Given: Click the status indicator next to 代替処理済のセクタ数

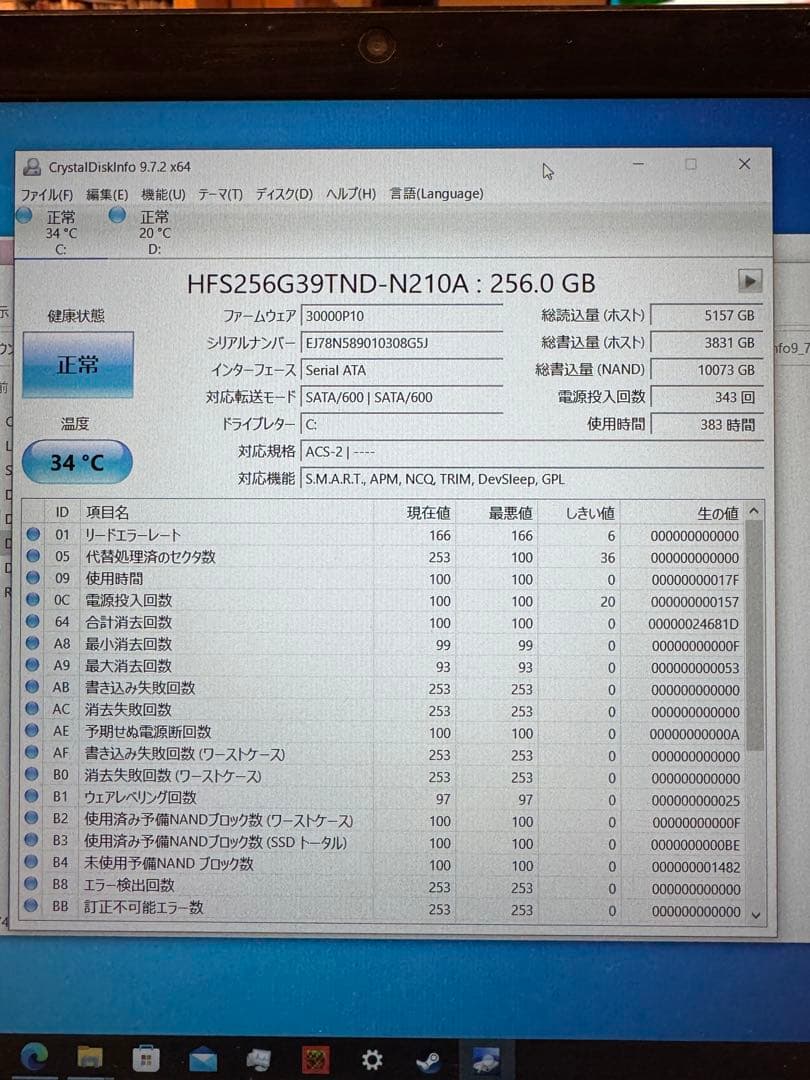Looking at the screenshot, I should point(34,558).
